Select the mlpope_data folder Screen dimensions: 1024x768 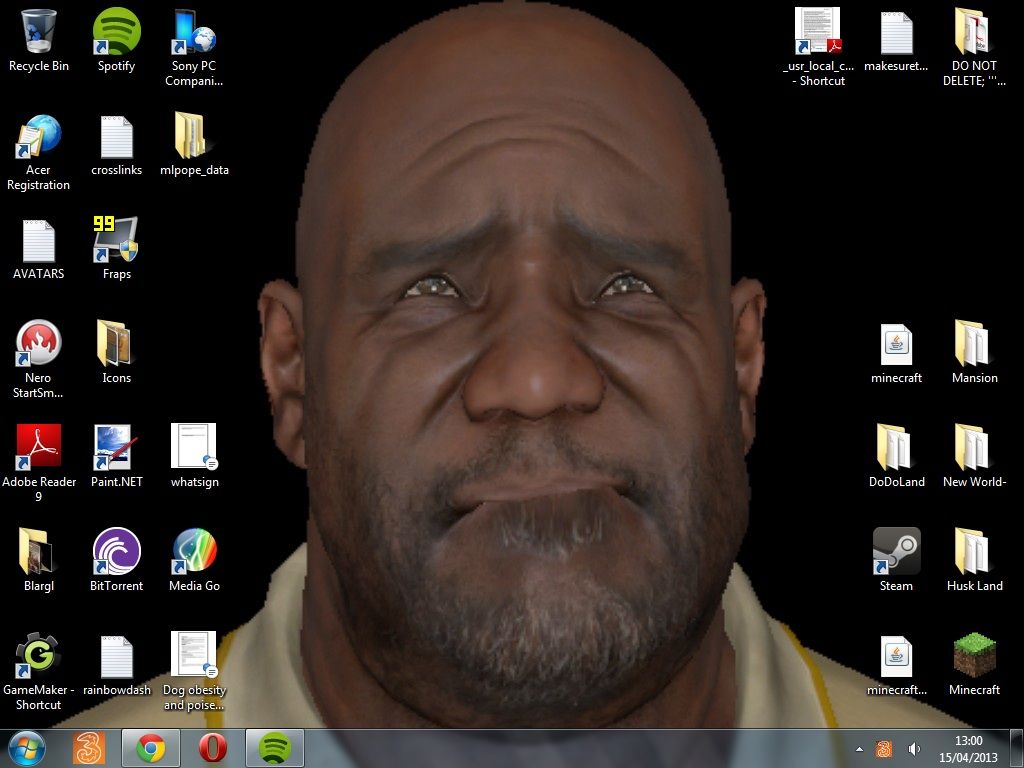(194, 145)
